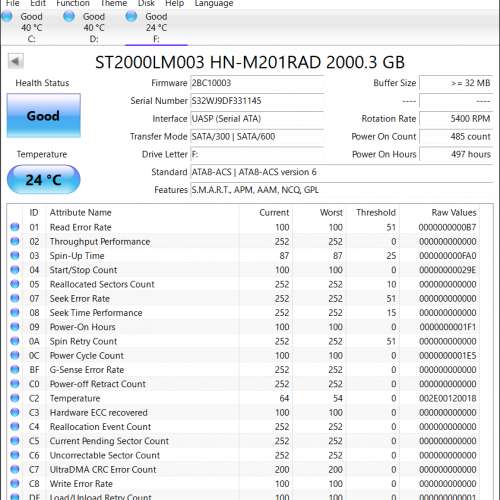500x500 pixels.
Task: Click the Transfer Mode field
Action: tap(257, 137)
